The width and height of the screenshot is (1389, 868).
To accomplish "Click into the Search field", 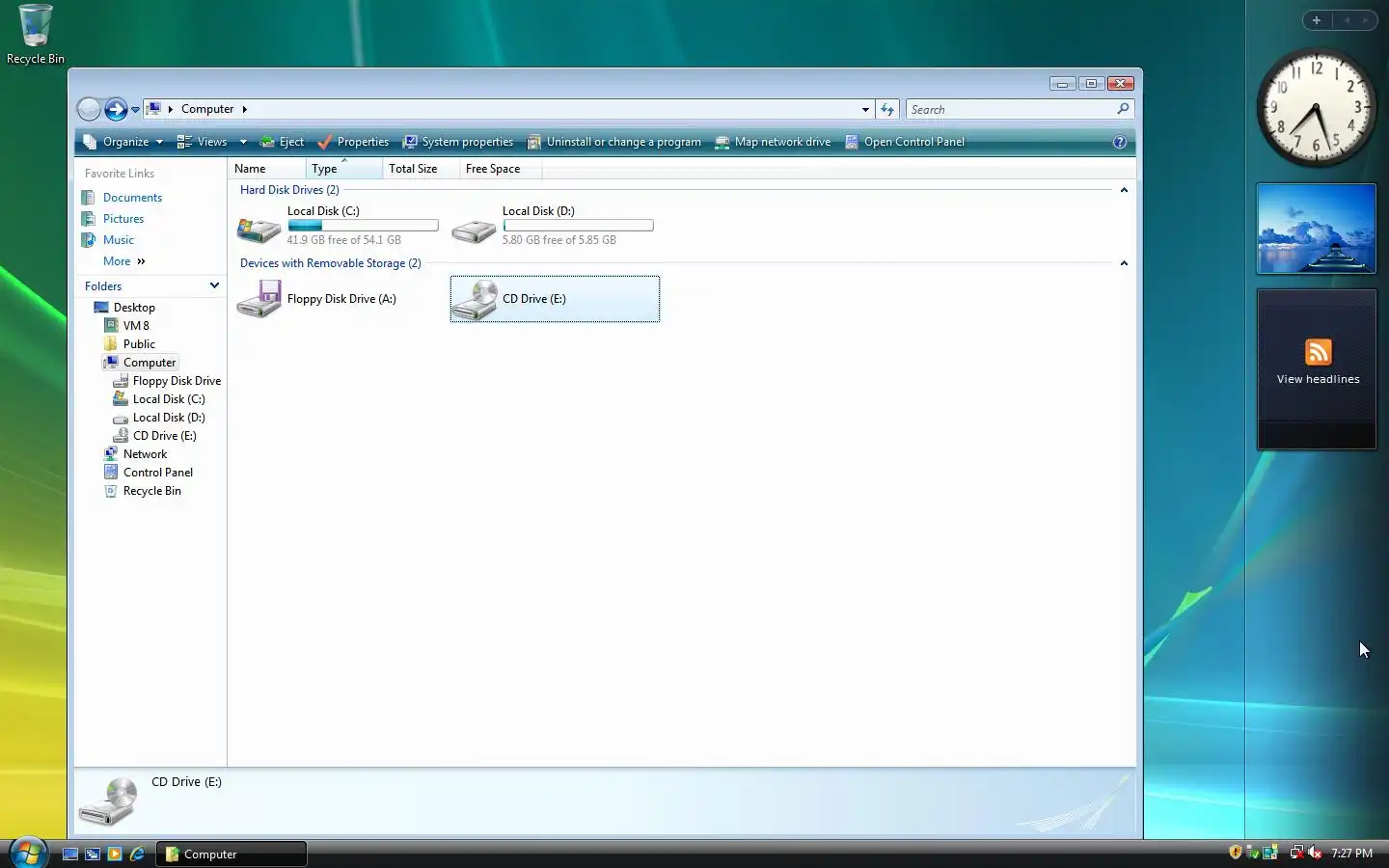I will pyautogui.click(x=1010, y=110).
